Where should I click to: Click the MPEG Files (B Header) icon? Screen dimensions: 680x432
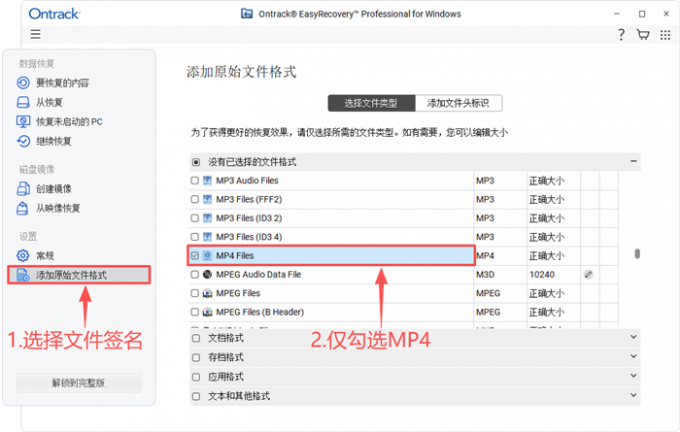(x=207, y=312)
